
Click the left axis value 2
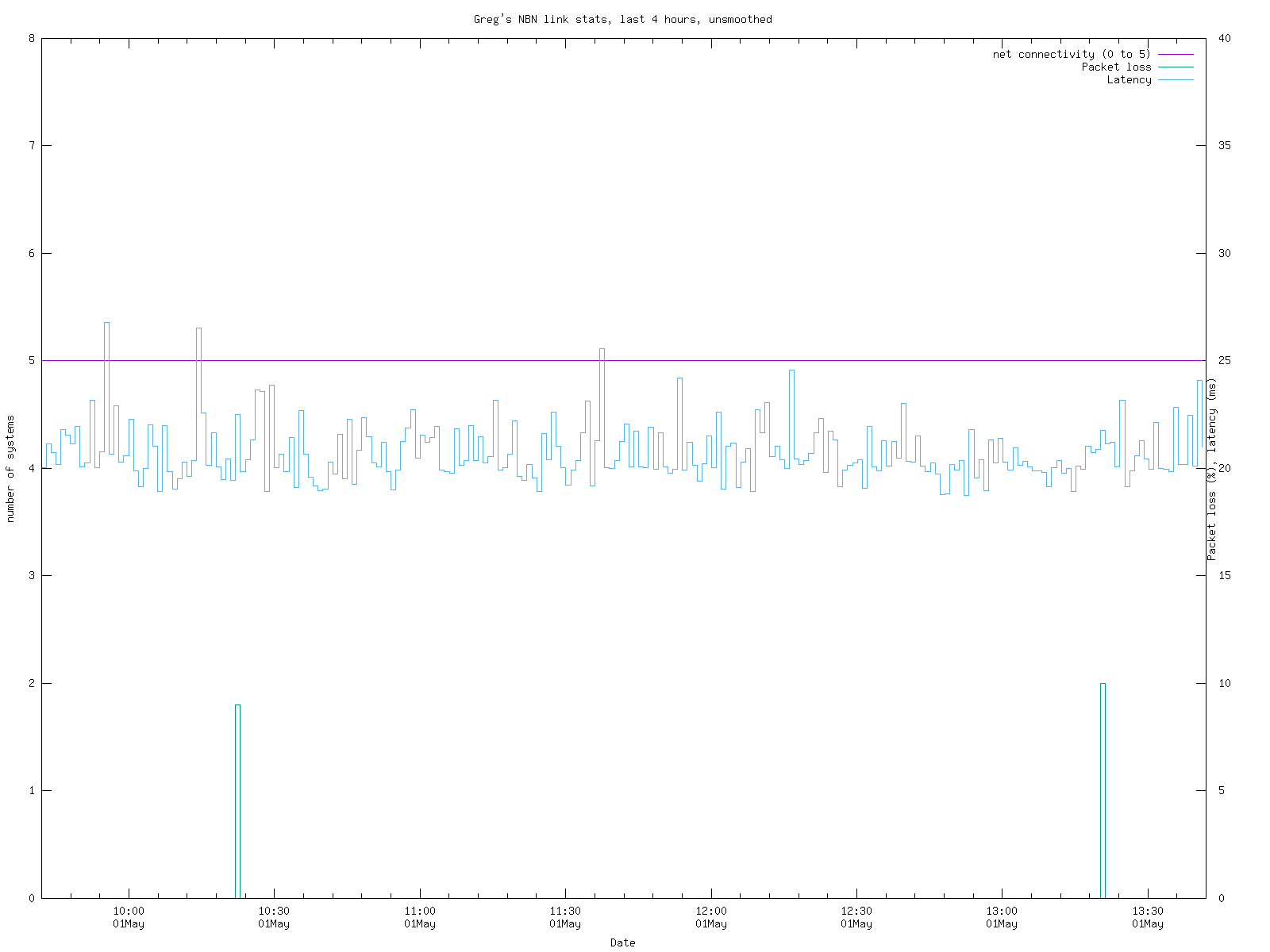[32, 683]
